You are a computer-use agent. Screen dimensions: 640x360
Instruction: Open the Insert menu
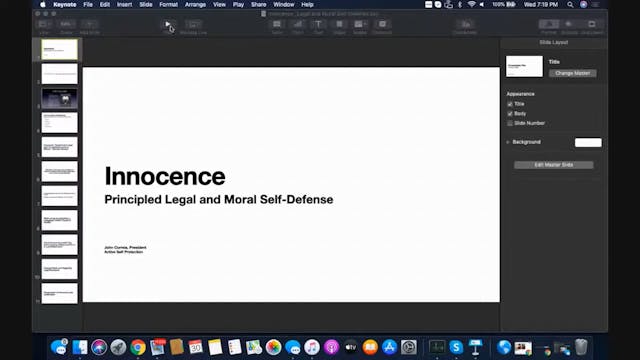pyautogui.click(x=124, y=5)
